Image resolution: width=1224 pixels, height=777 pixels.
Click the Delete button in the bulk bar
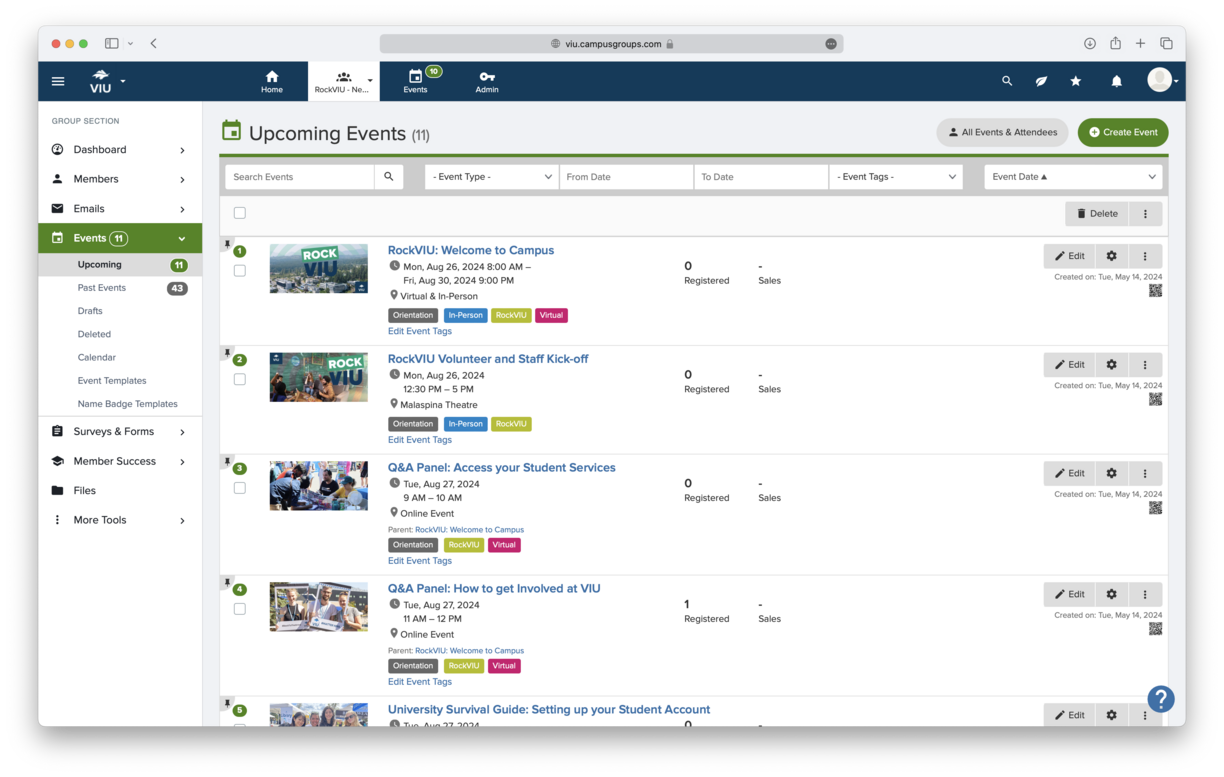click(x=1097, y=213)
